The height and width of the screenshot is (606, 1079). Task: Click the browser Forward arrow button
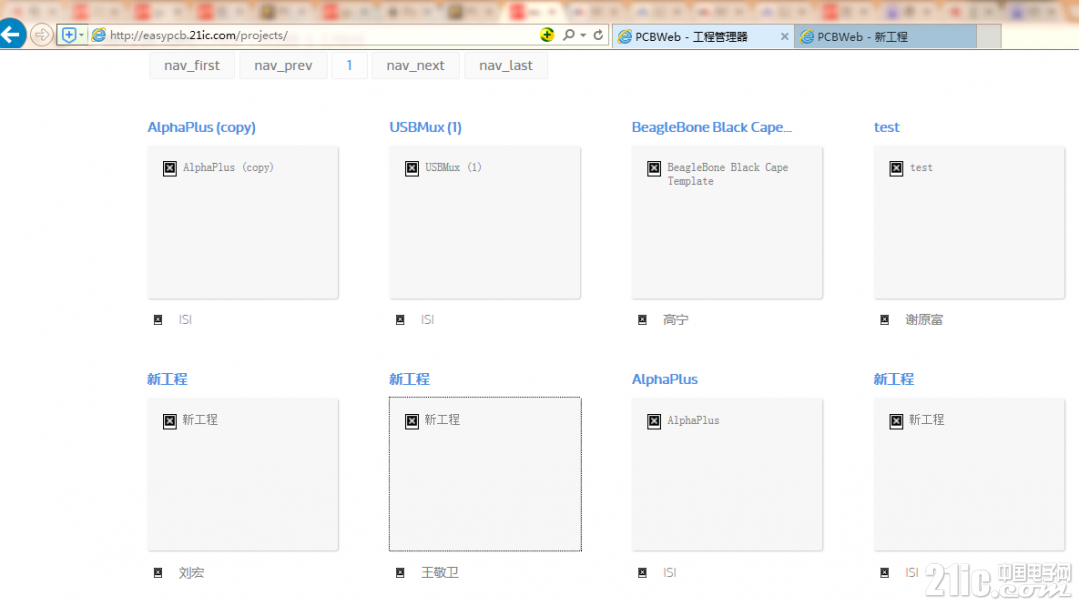coord(42,34)
